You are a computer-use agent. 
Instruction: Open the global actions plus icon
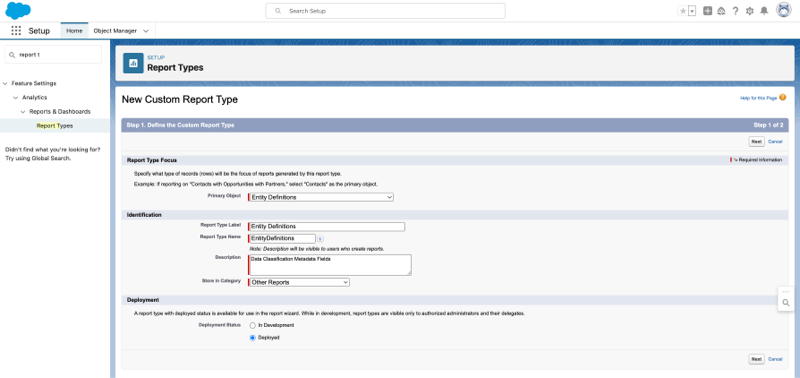[707, 11]
